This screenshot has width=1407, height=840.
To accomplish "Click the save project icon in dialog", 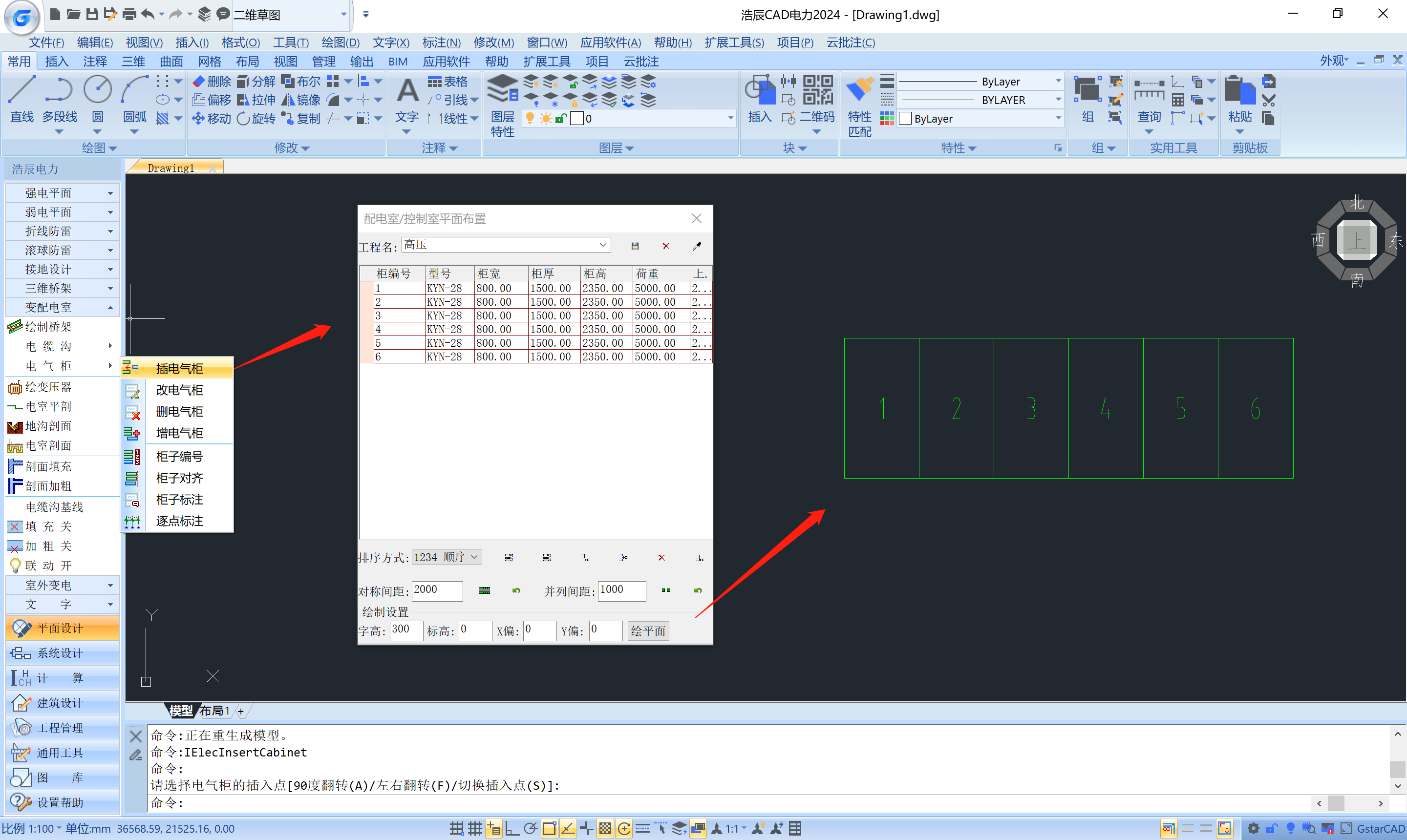I will click(635, 246).
